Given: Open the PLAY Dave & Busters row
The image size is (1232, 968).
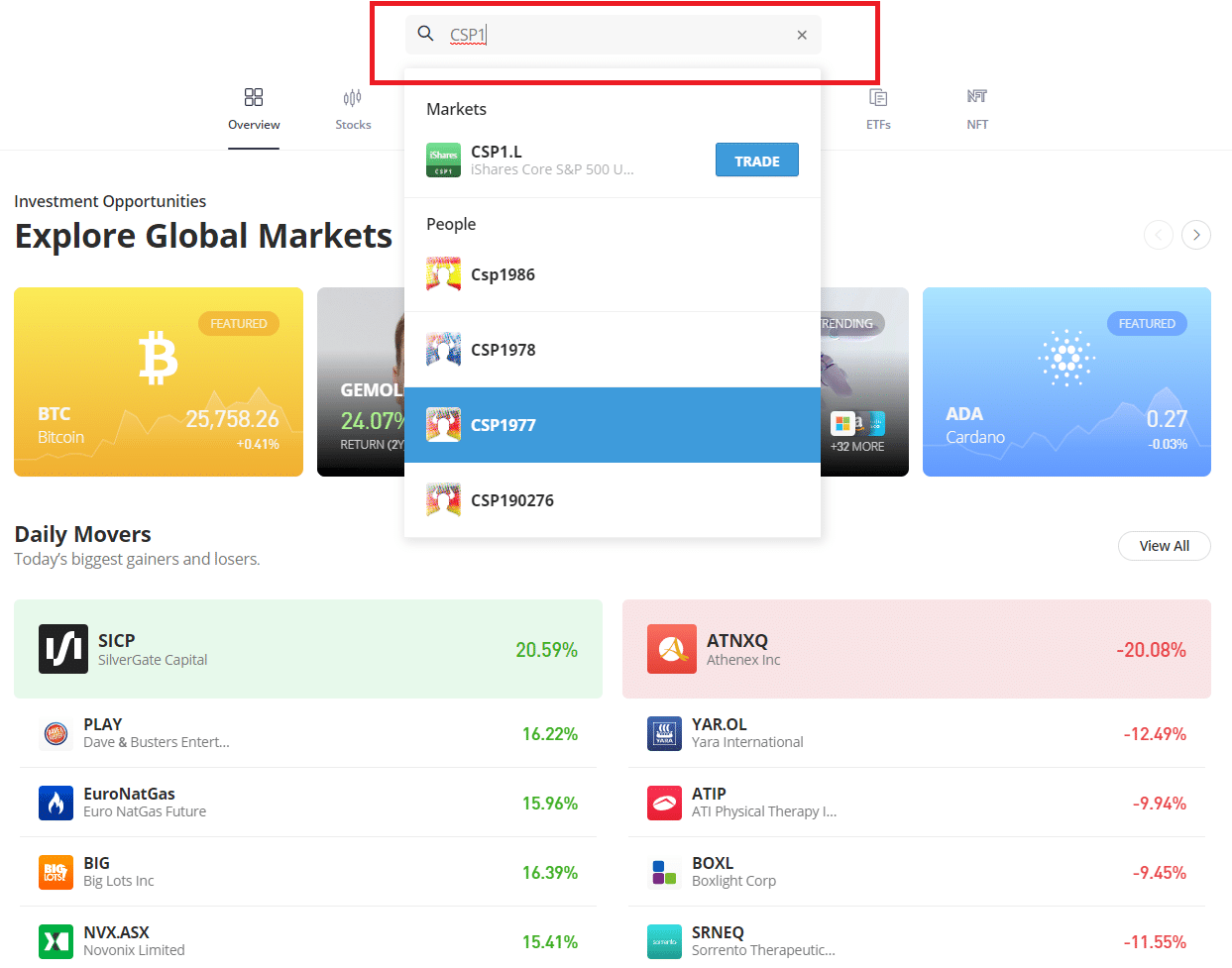Looking at the screenshot, I should coord(308,733).
